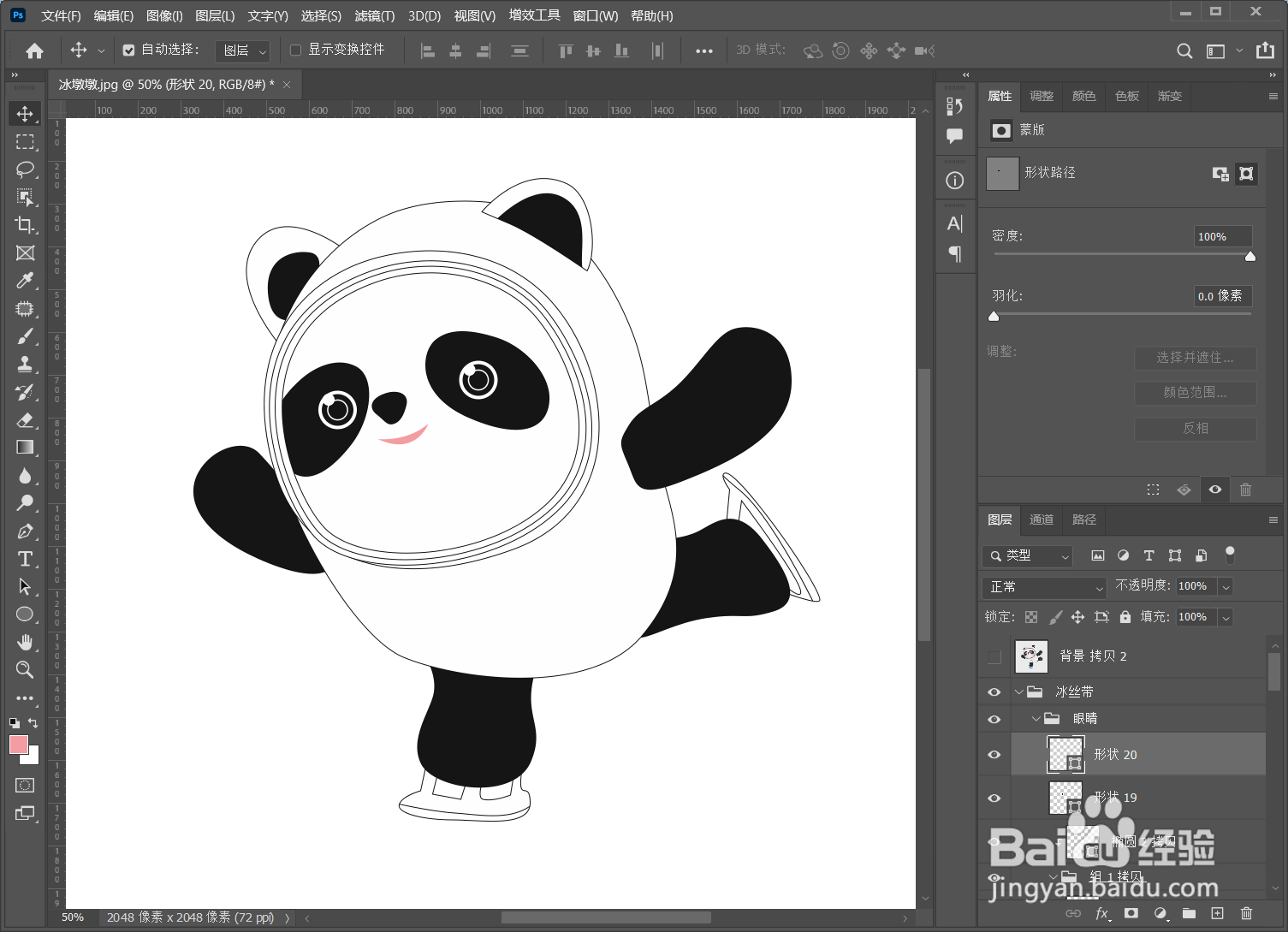This screenshot has width=1288, height=932.
Task: Select the Eyedropper tool
Action: (x=25, y=281)
